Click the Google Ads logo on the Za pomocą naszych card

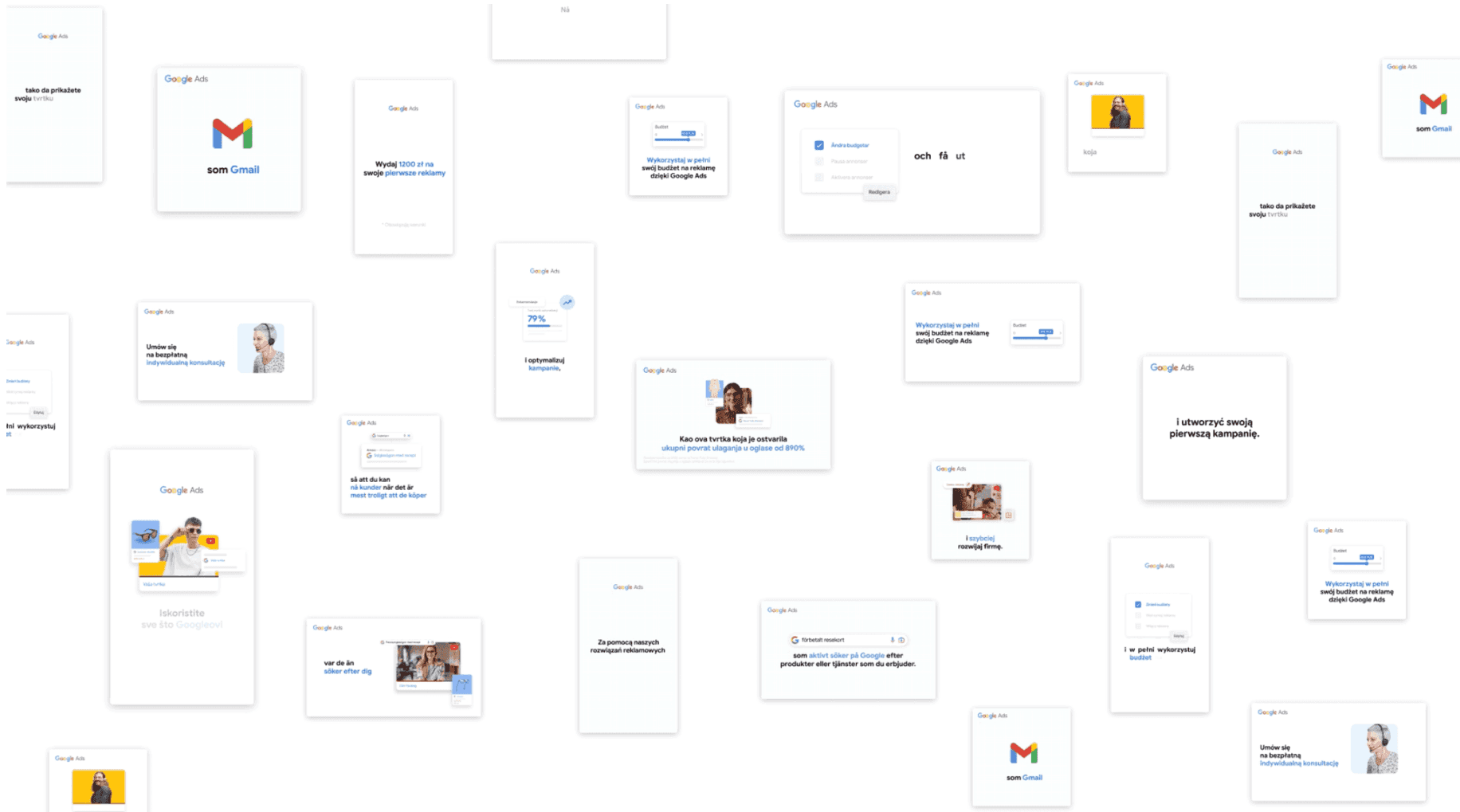628,587
